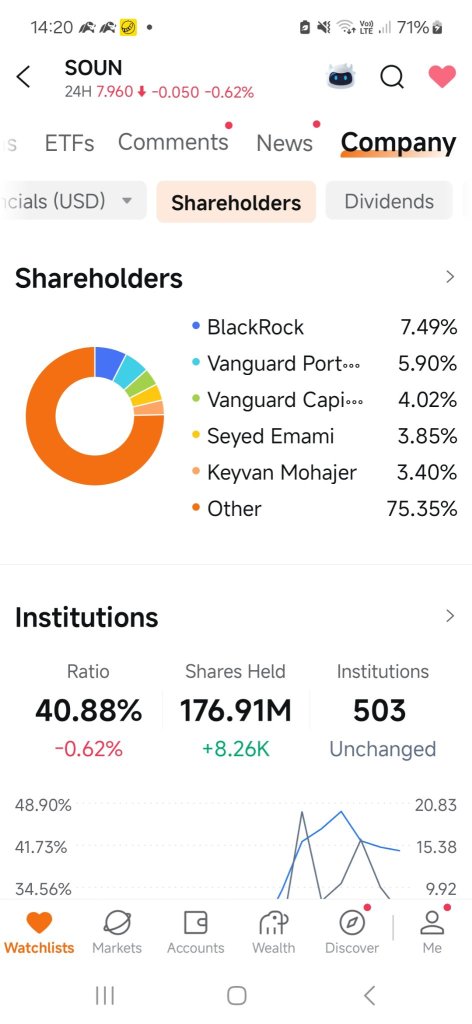This screenshot has width=472, height=1024.
Task: Tap the BlackRock shareholder row
Action: click(324, 327)
